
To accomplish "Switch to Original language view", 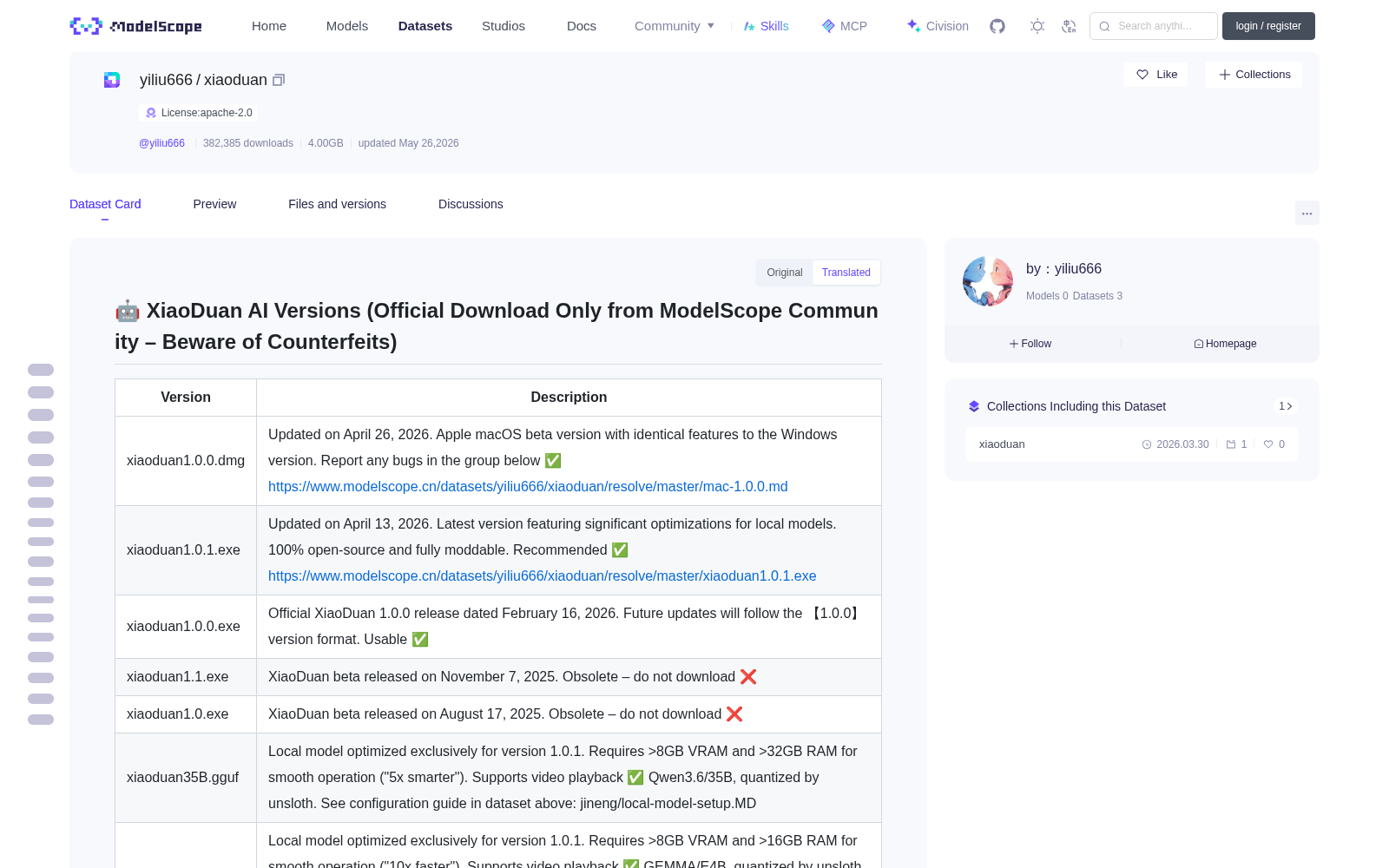I will click(785, 273).
